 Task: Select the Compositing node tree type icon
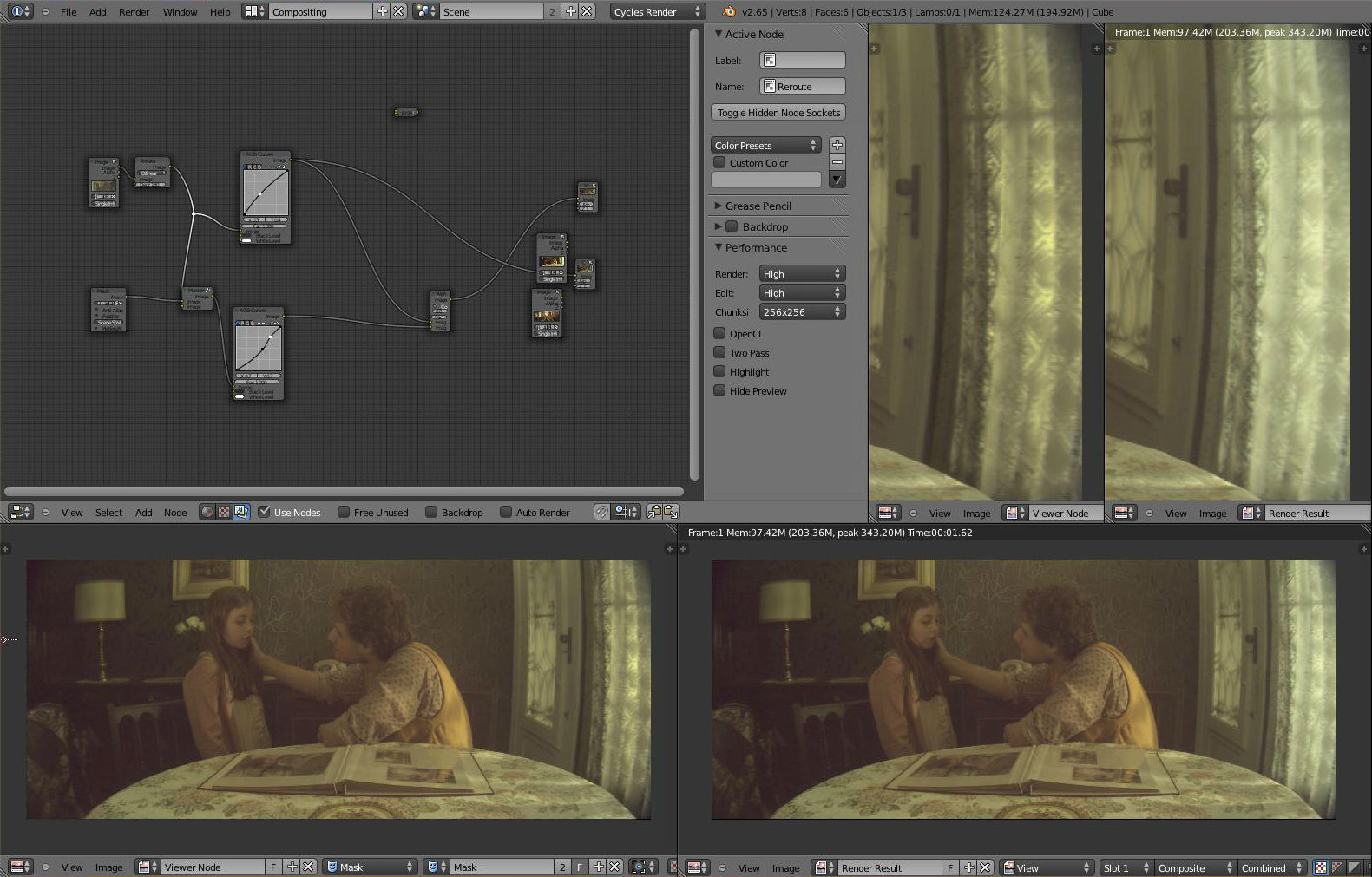(x=241, y=512)
